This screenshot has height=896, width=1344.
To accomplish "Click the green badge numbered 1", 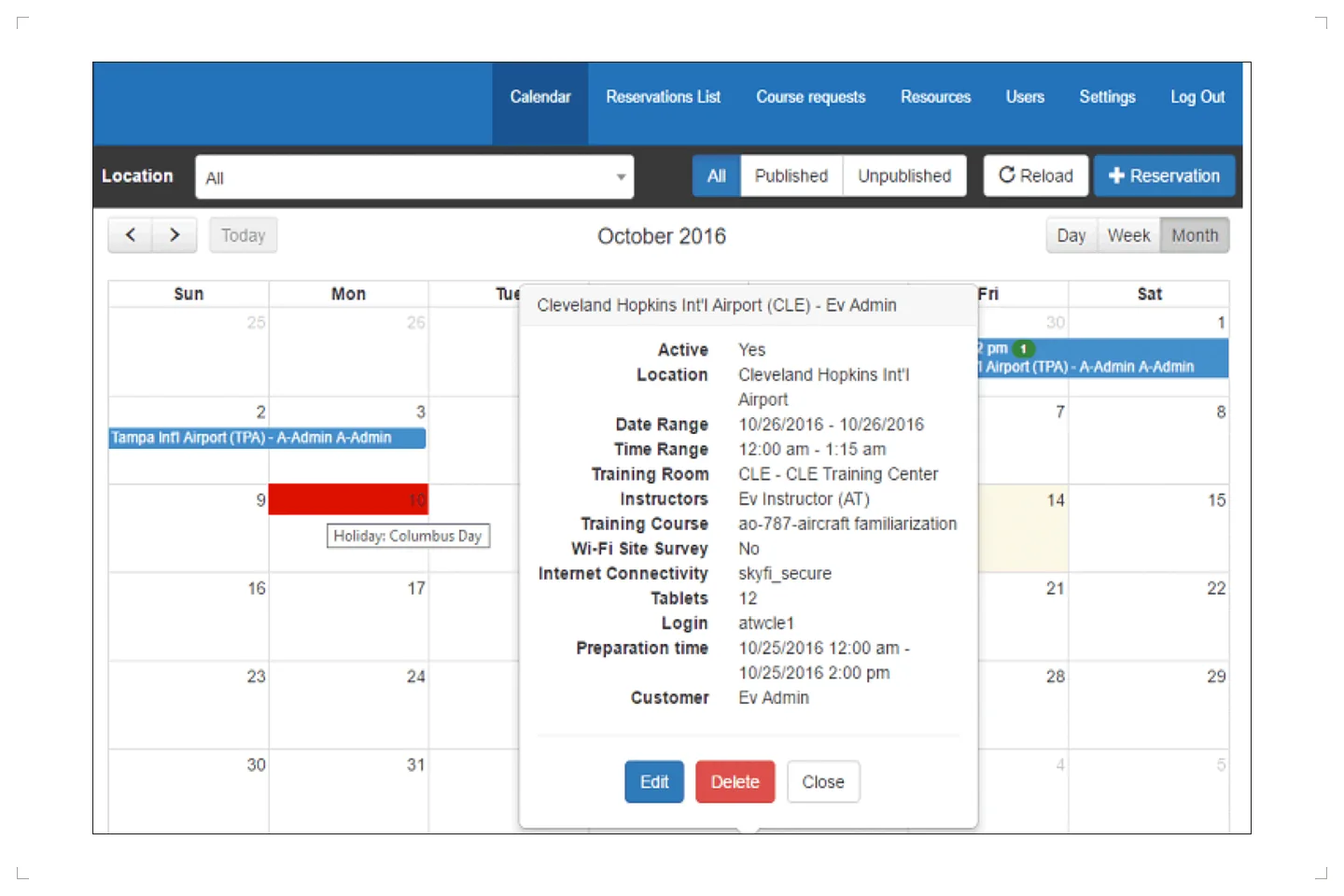I will coord(1024,348).
